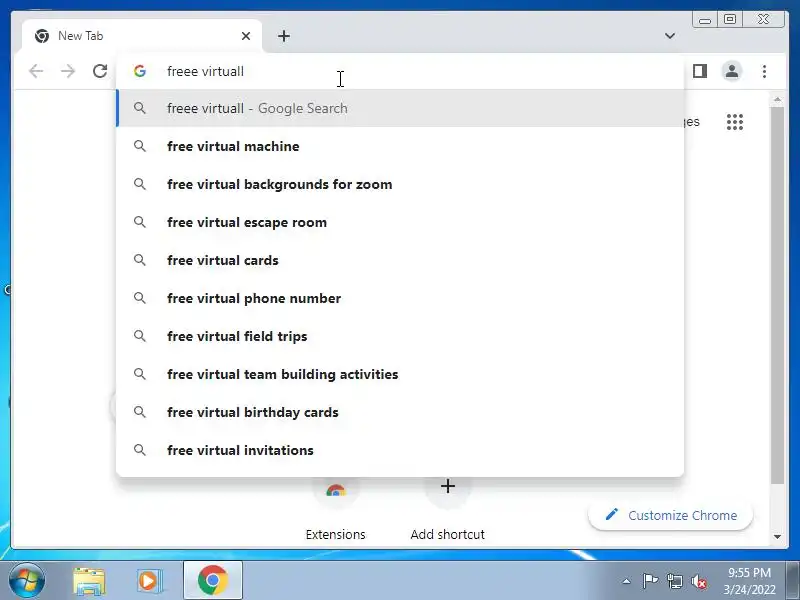Viewport: 800px width, 600px height.
Task: Click the muted volume tray icon
Action: [698, 581]
